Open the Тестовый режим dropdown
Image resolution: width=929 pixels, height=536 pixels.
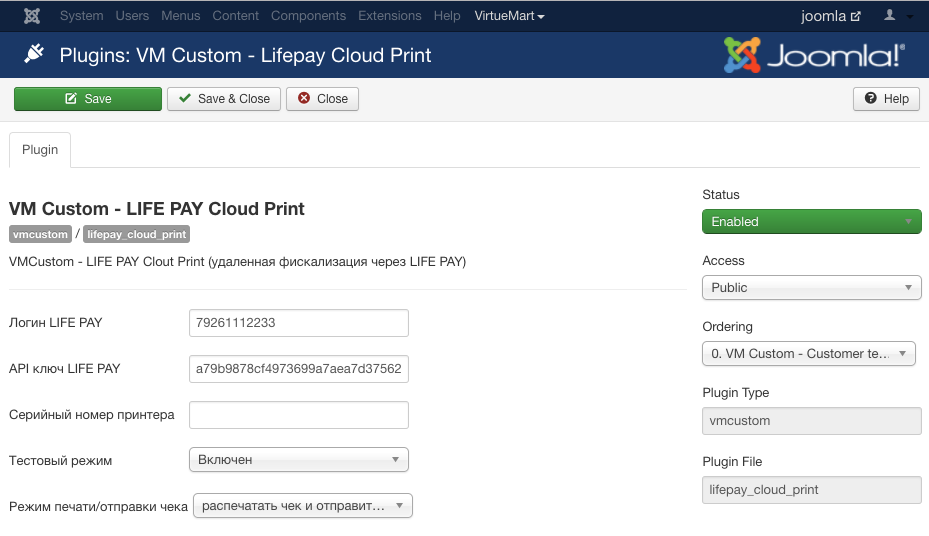tap(299, 460)
